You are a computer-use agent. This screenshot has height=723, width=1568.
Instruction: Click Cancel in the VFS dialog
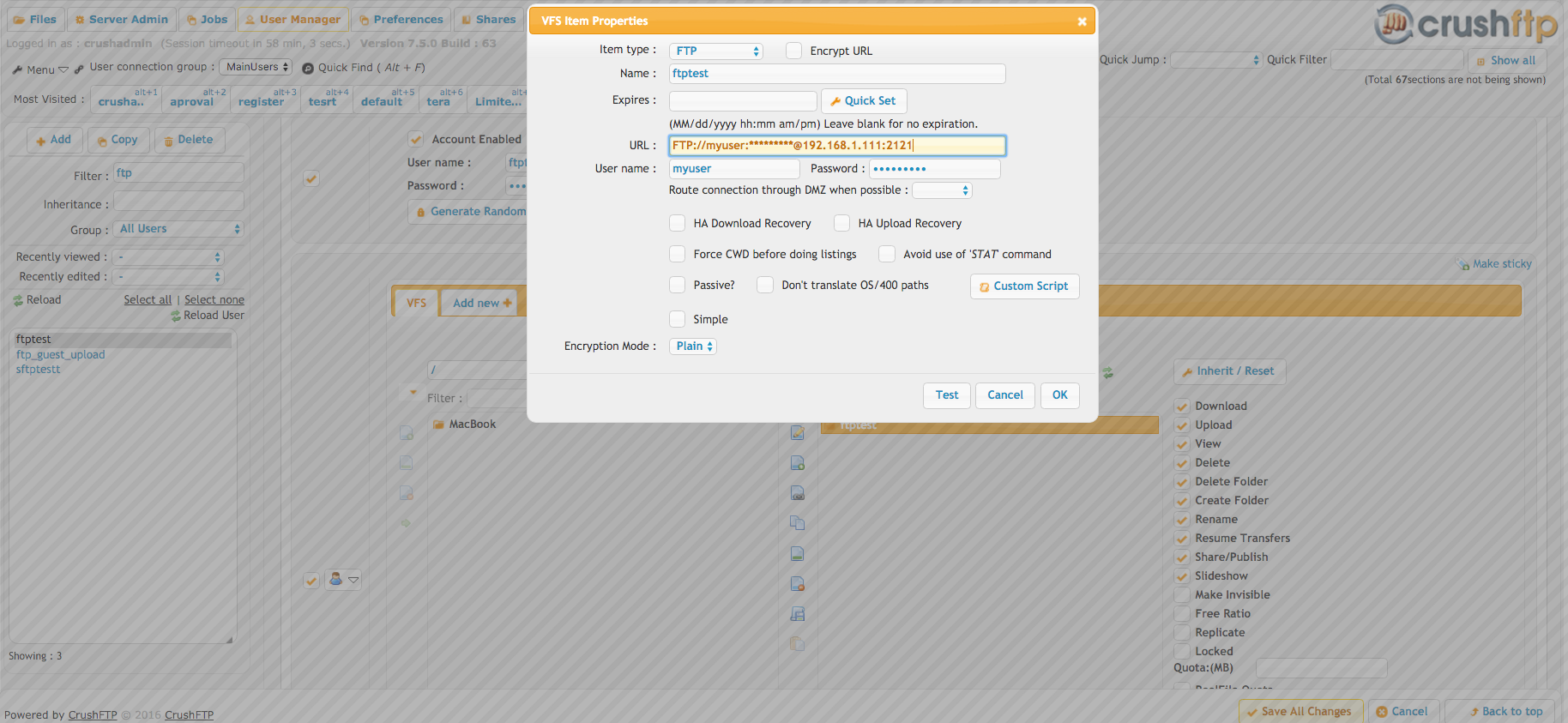pos(1005,395)
